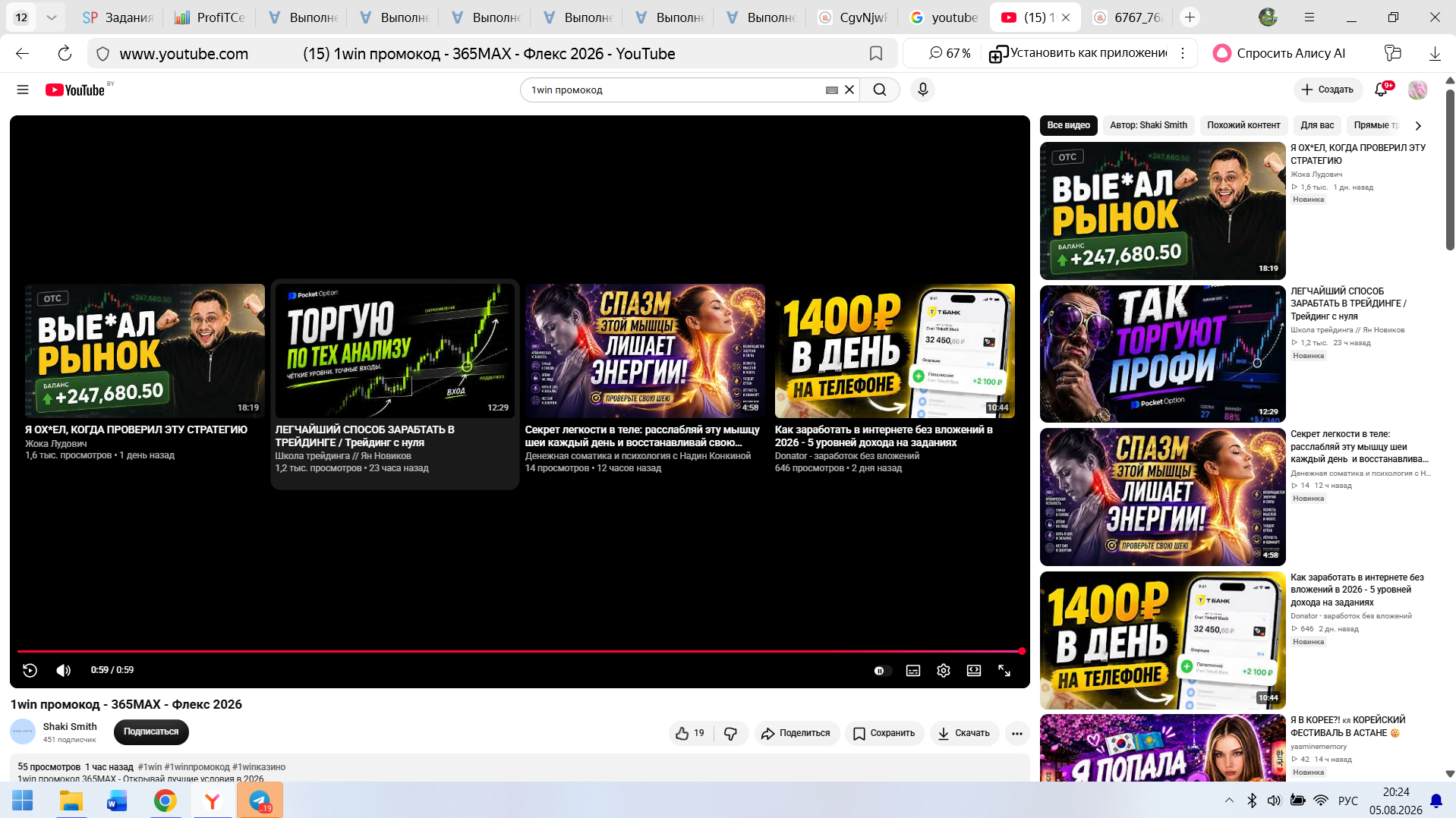Open the browser downloads arrow
Image resolution: width=1456 pixels, height=818 pixels.
(1435, 53)
